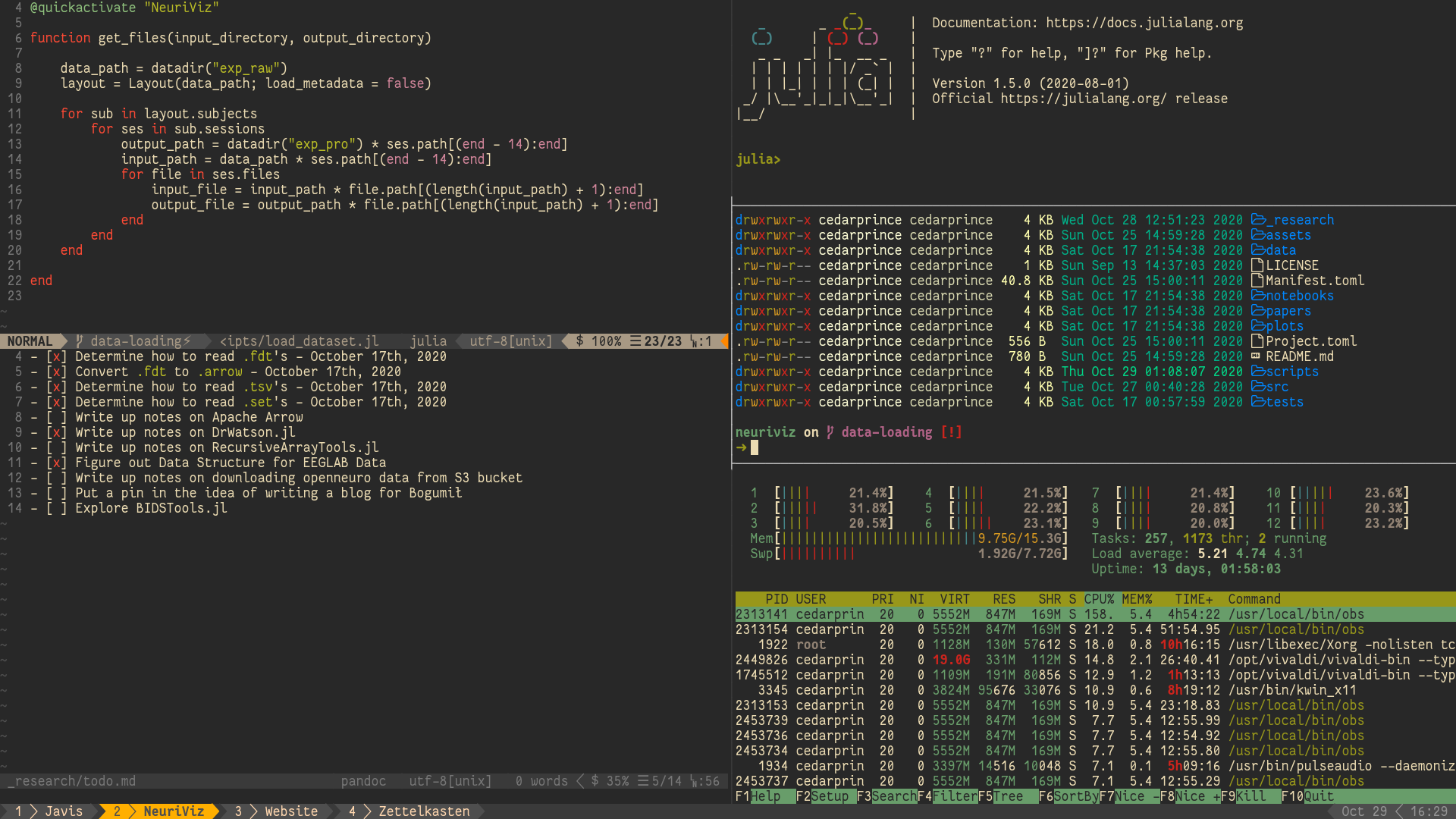
Task: Click the docs.julialang.org documentation link
Action: (x=1144, y=23)
